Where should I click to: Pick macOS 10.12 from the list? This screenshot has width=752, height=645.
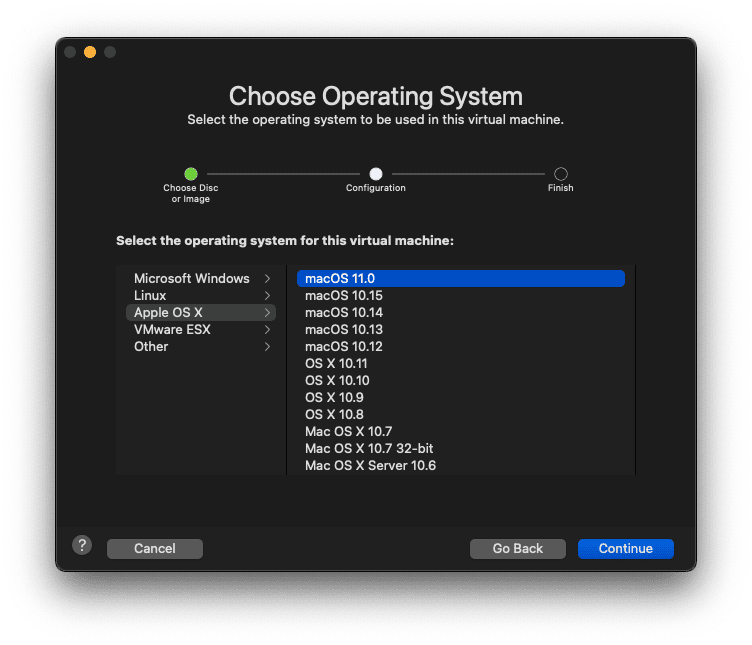(x=460, y=347)
